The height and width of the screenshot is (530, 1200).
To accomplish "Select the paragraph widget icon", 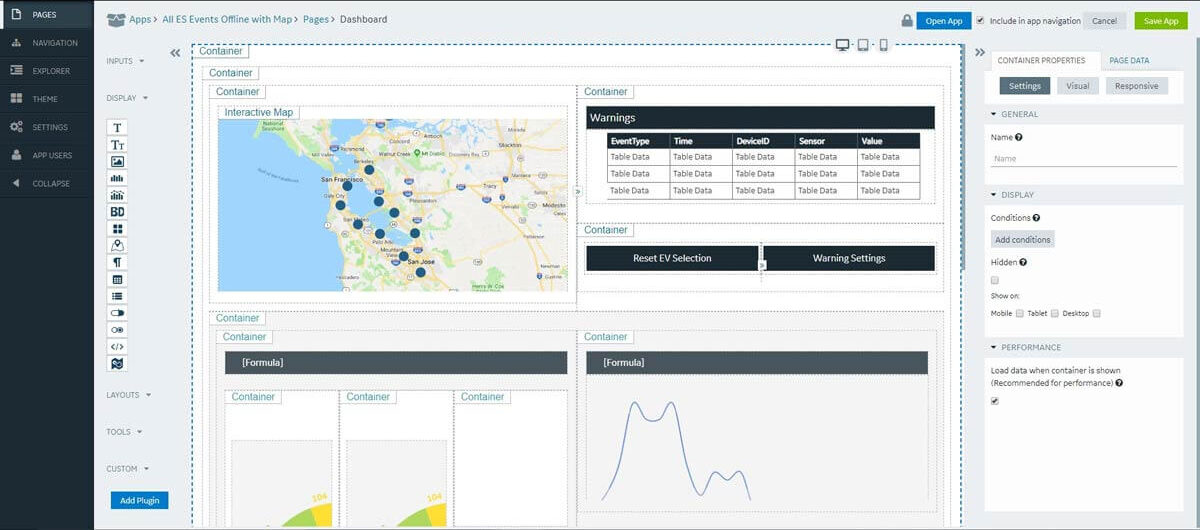I will coord(118,262).
